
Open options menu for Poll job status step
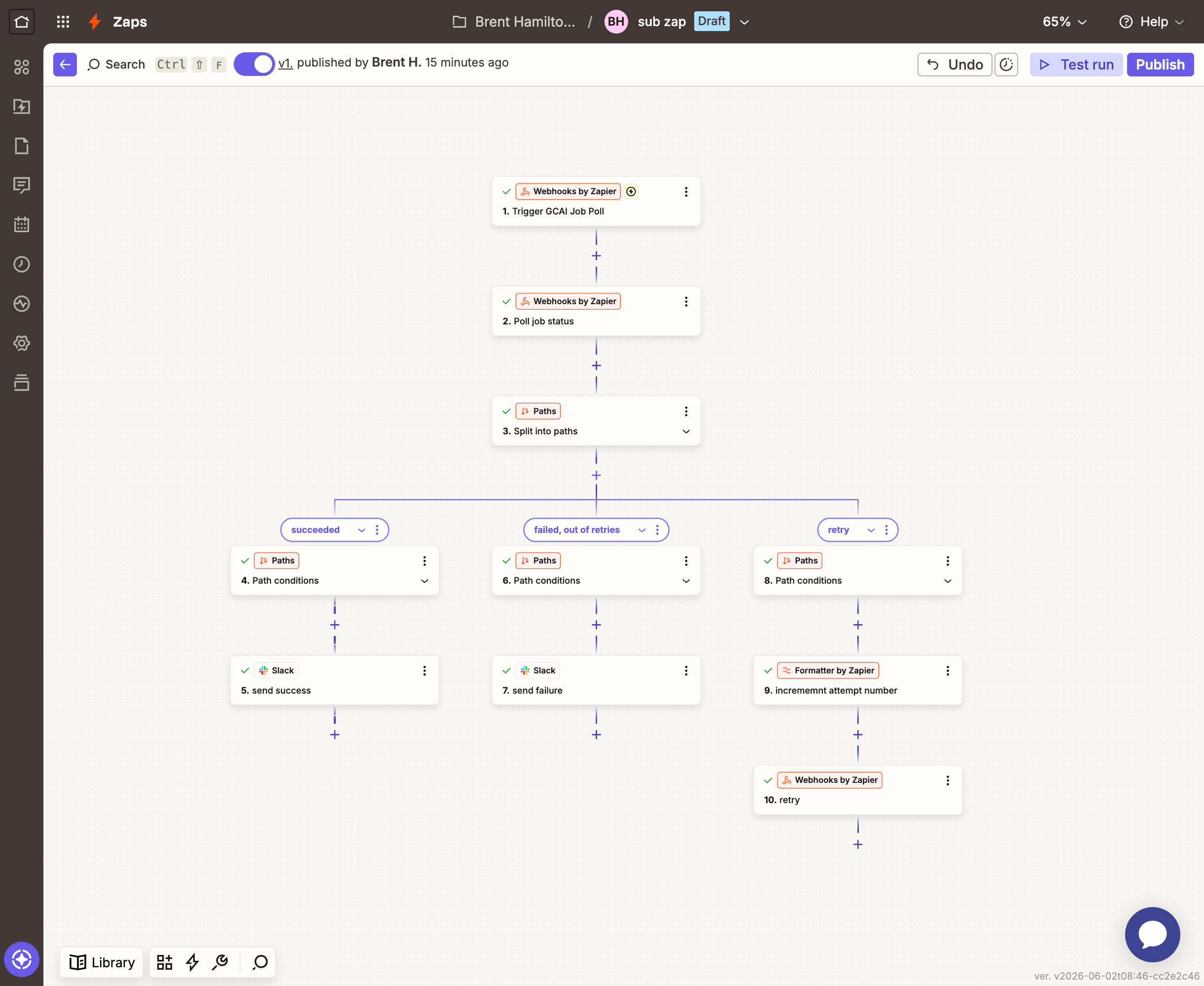click(x=686, y=302)
